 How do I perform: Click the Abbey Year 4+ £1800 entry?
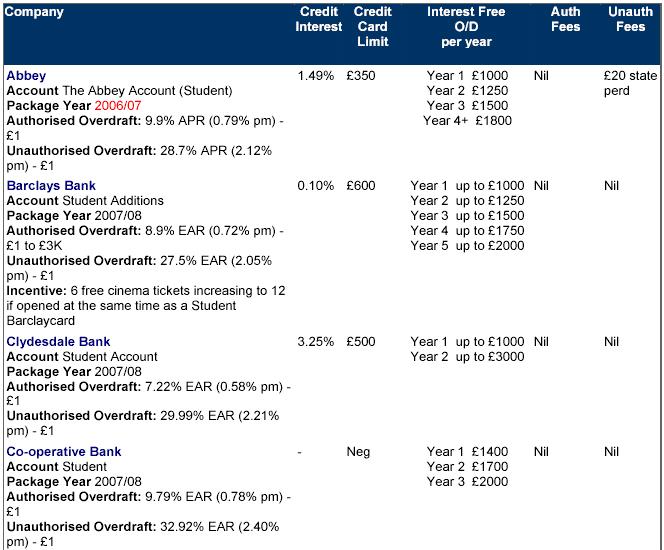coord(467,121)
